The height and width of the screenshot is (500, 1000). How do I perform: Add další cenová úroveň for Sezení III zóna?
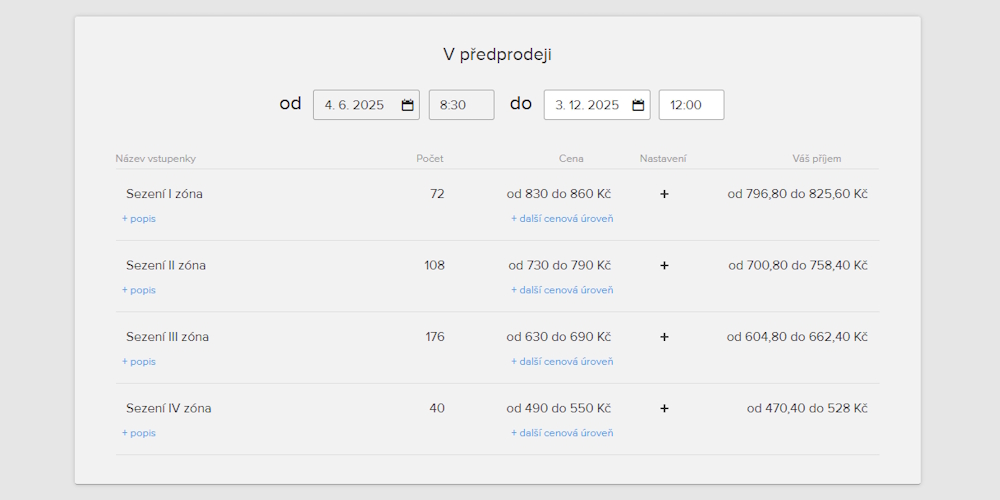[x=562, y=361]
